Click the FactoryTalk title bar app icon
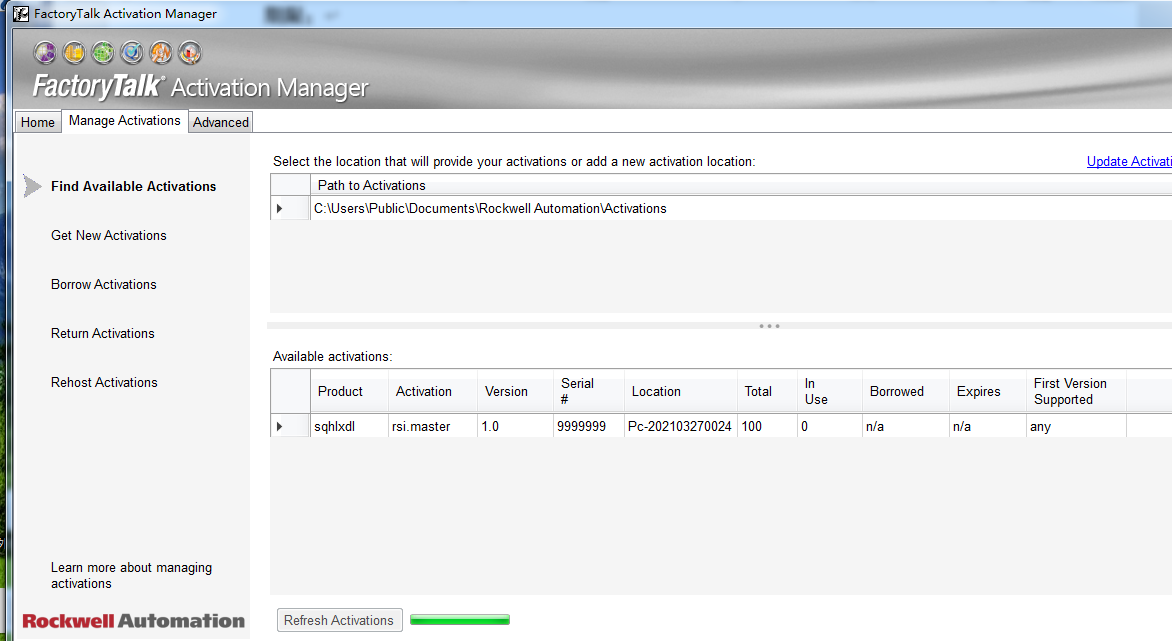Image resolution: width=1172 pixels, height=641 pixels. [x=20, y=14]
